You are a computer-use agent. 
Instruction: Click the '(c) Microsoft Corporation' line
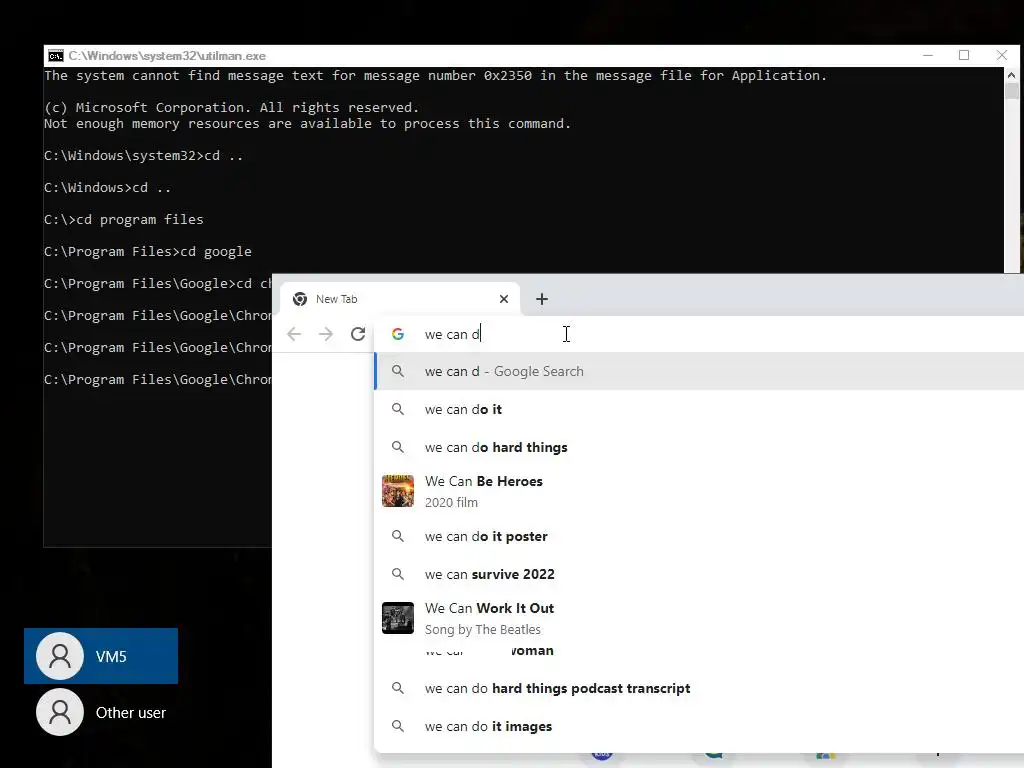(x=231, y=107)
